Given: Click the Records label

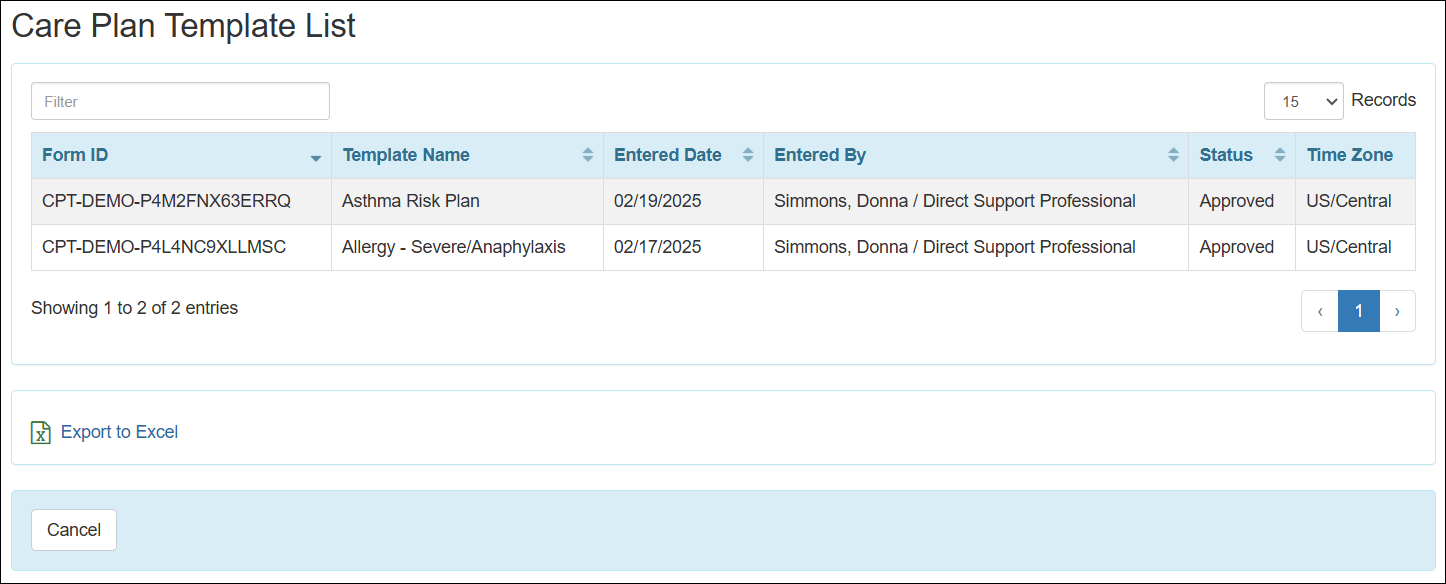Looking at the screenshot, I should tap(1384, 100).
